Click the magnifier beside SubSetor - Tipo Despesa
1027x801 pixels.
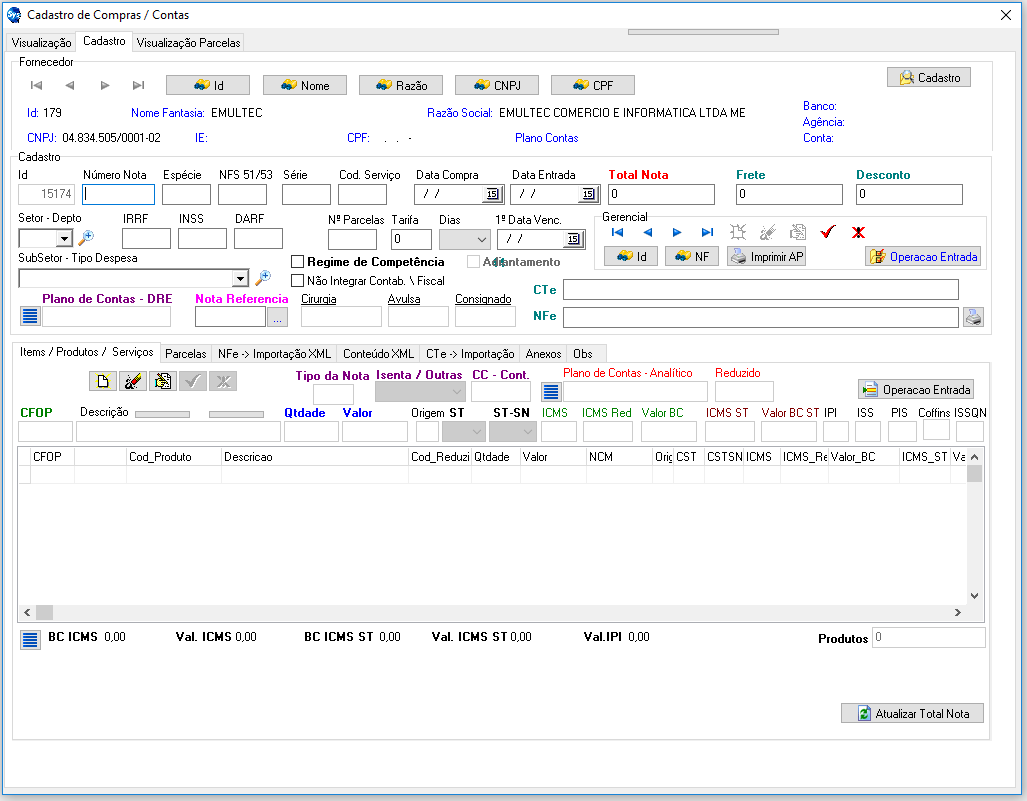(x=263, y=278)
